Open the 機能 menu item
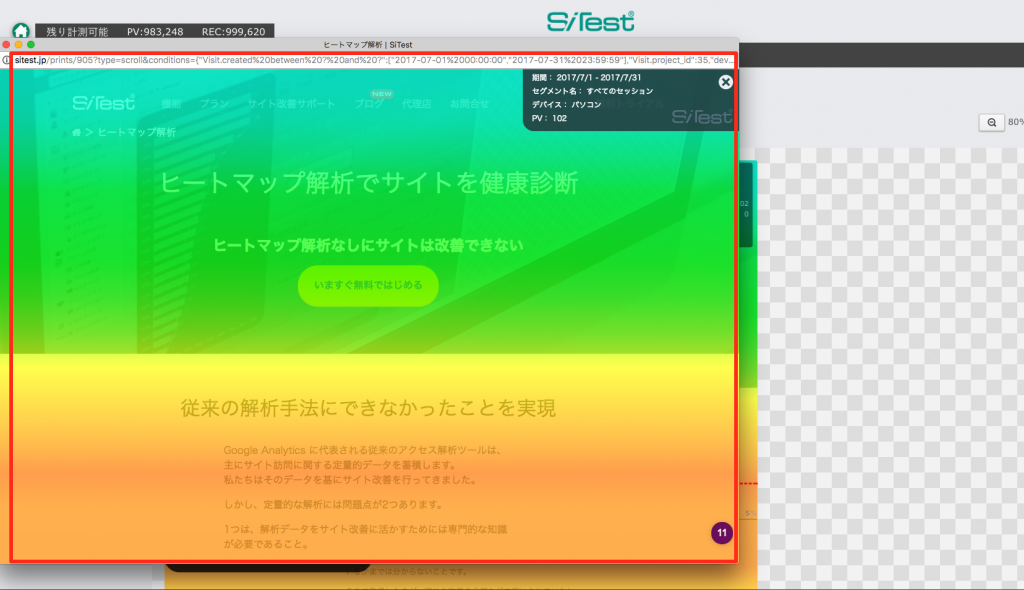Viewport: 1024px width, 590px height. [x=171, y=104]
